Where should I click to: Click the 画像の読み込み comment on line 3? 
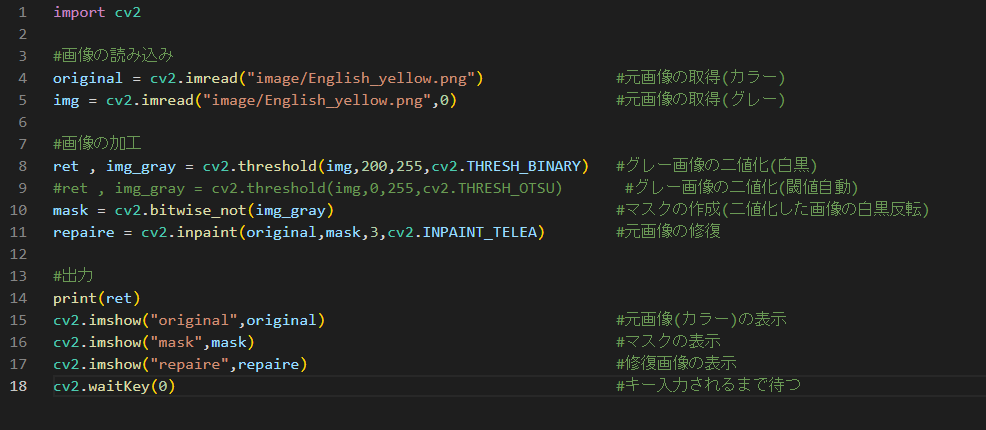click(x=113, y=56)
